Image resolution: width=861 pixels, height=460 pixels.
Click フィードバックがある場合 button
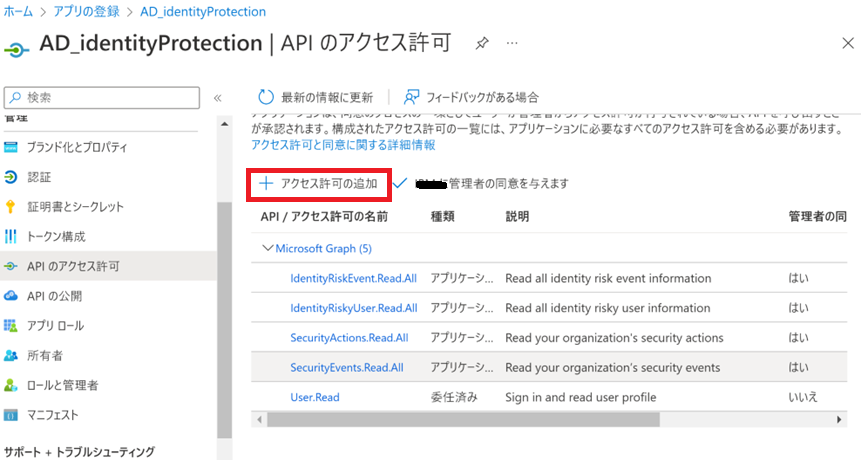tap(471, 97)
